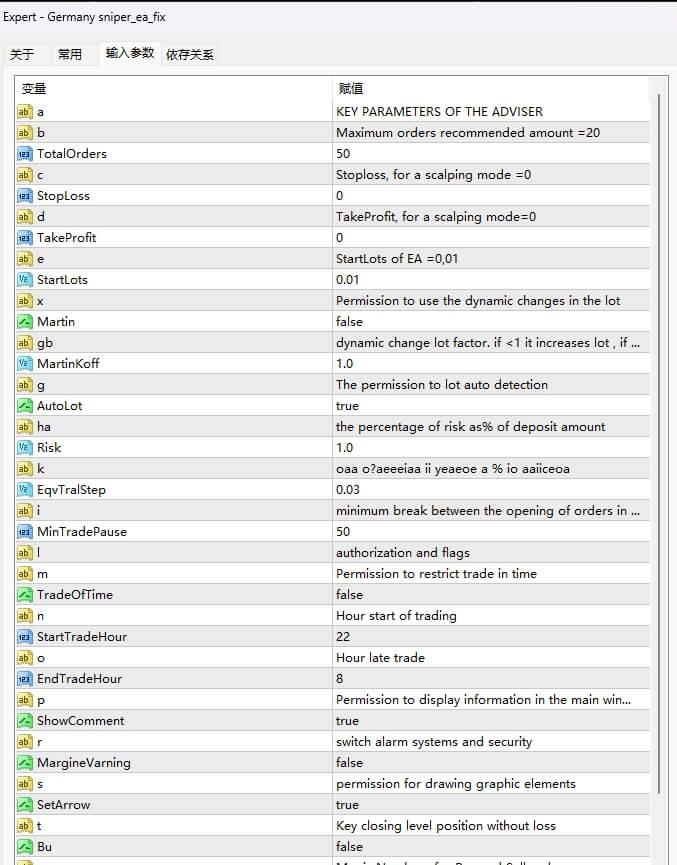
Task: Click the double-type icon beside MartinKoff
Action: (x=25, y=364)
